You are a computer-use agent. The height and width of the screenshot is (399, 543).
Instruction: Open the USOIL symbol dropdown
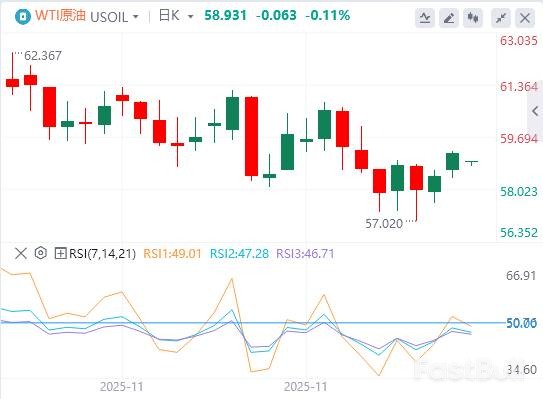tap(114, 17)
